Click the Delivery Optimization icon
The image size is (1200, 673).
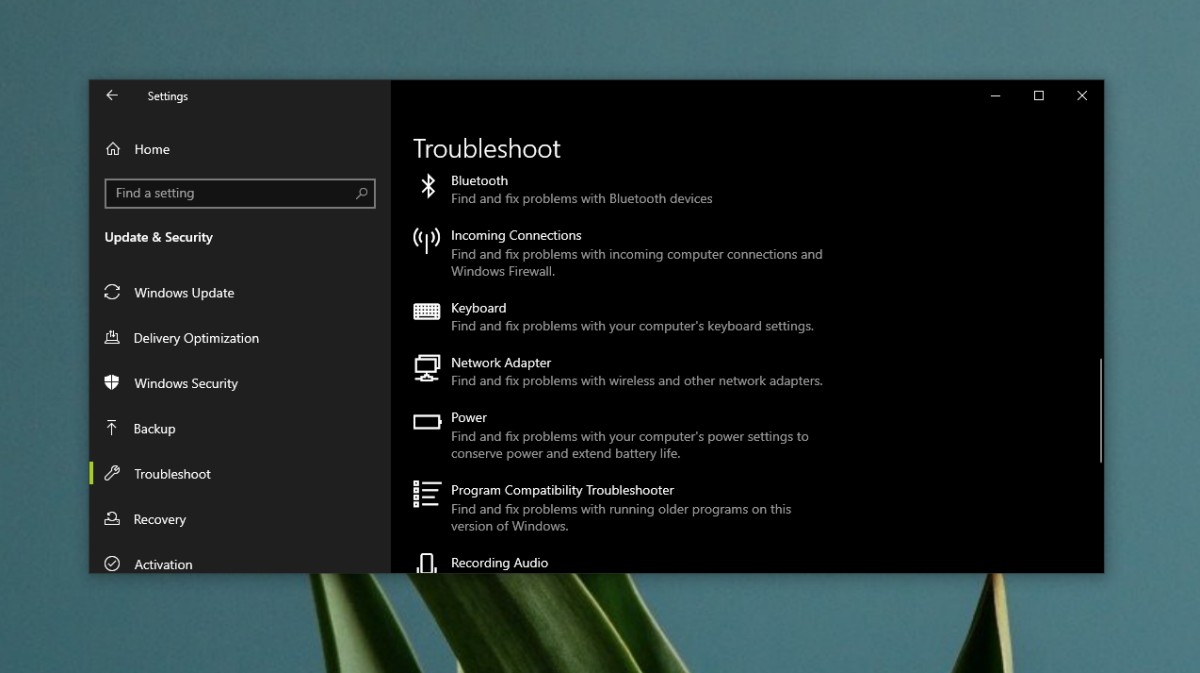coord(112,338)
